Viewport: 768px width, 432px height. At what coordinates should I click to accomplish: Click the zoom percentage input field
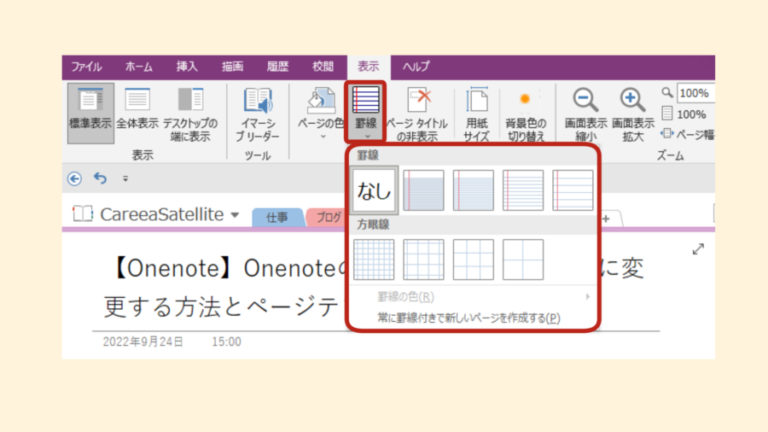696,93
